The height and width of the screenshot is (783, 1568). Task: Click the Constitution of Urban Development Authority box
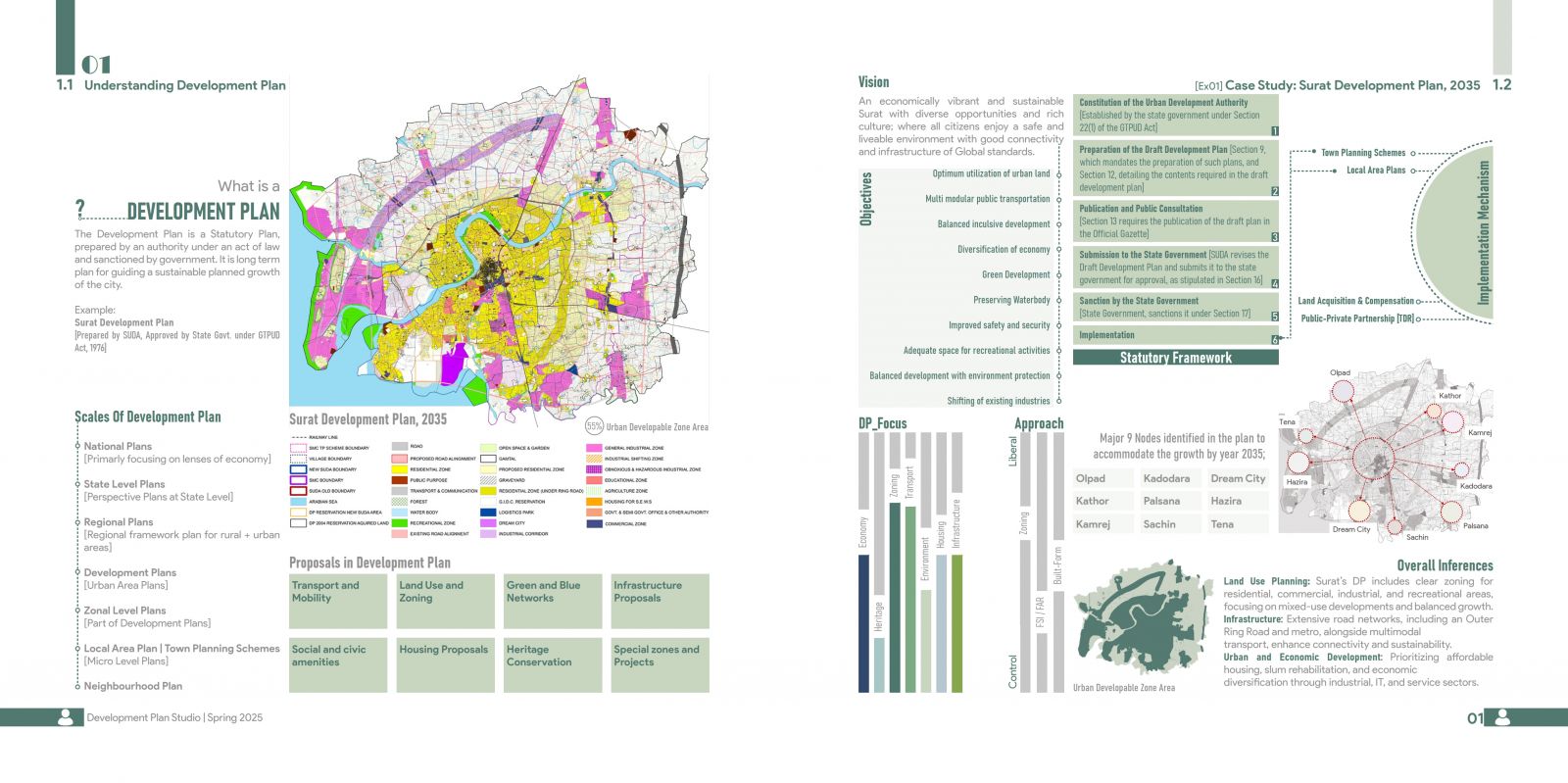click(x=1176, y=116)
